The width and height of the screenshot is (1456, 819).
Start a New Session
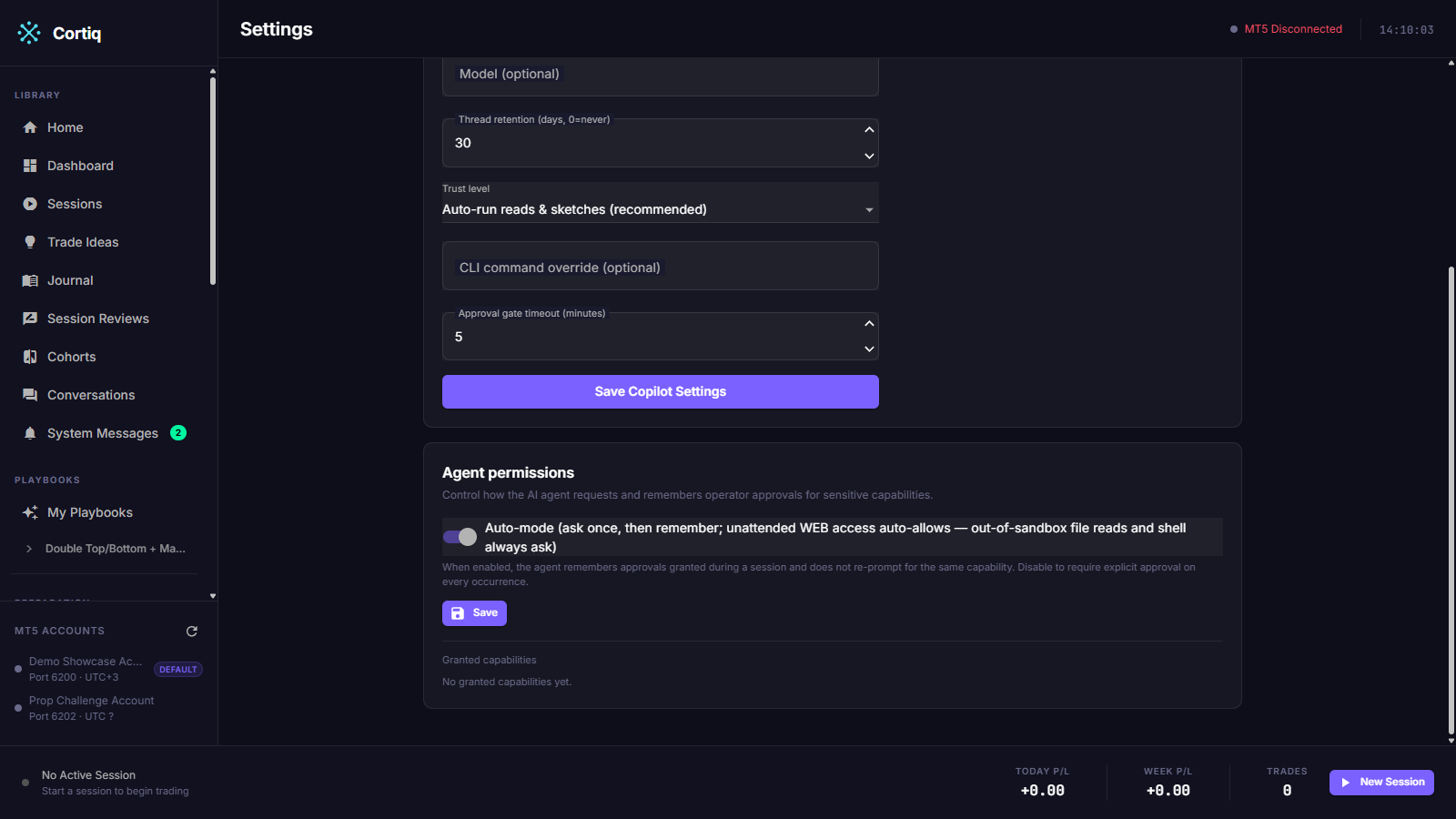point(1381,783)
